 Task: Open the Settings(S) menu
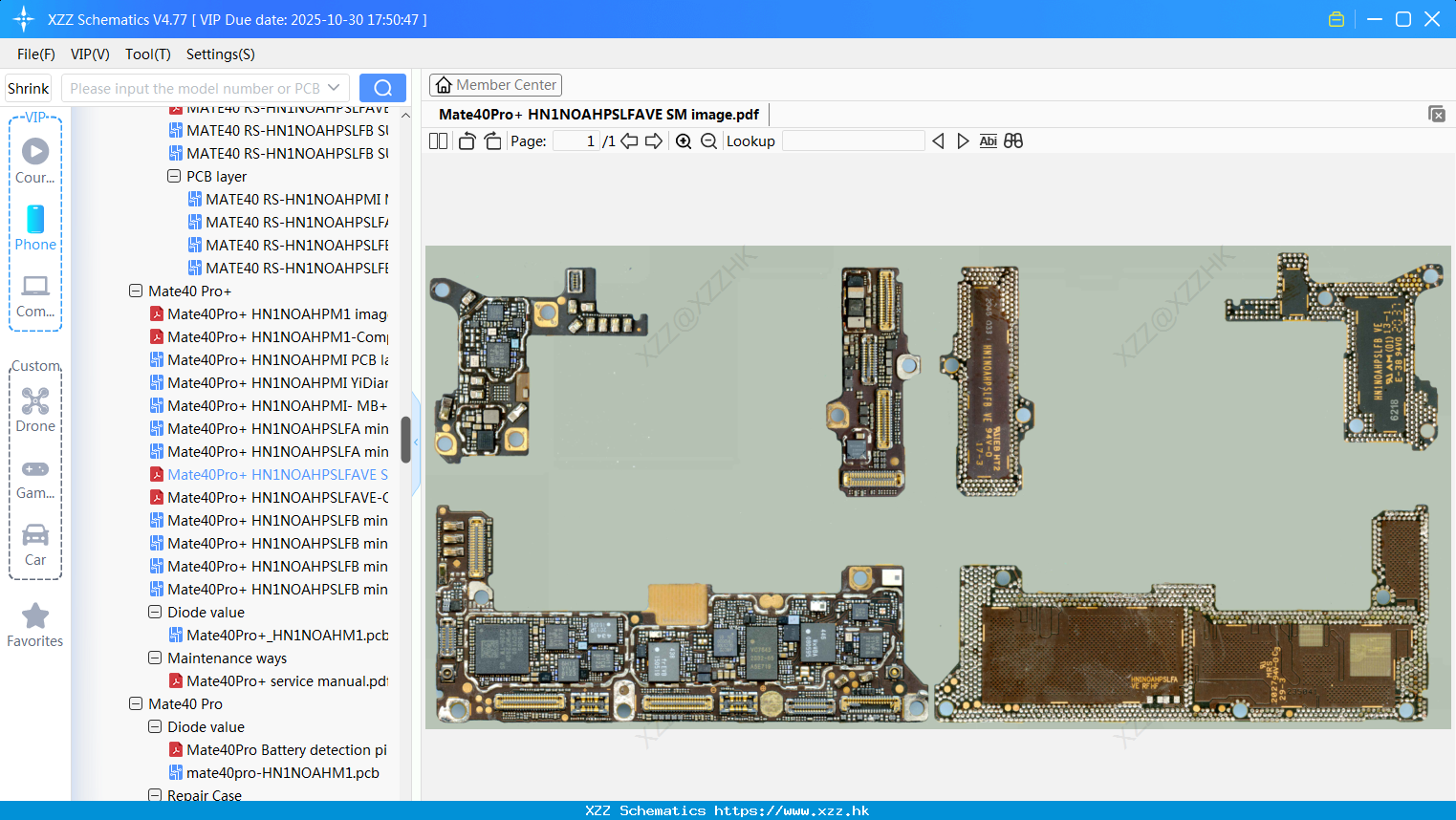(221, 54)
